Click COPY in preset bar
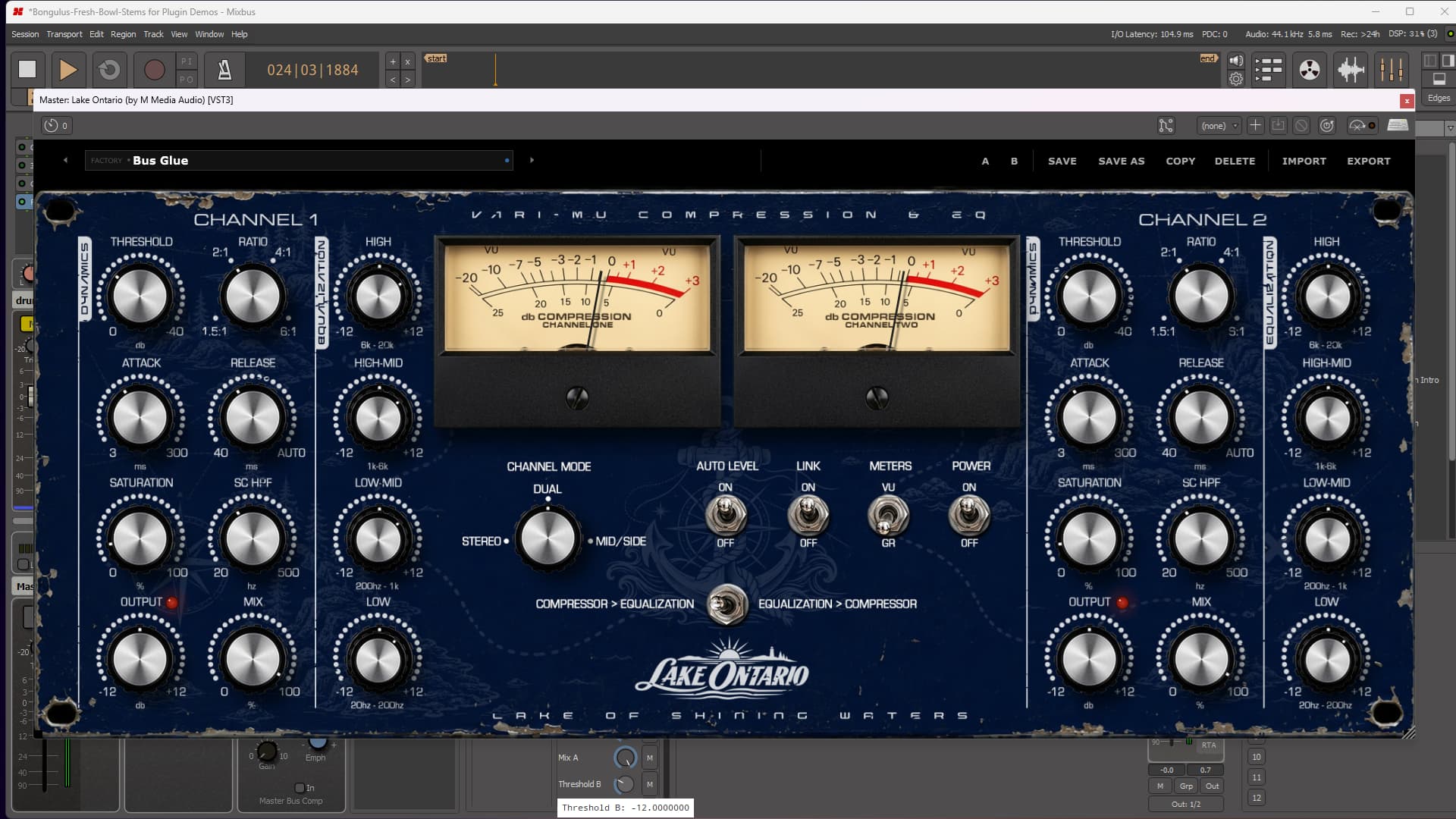 (1180, 161)
